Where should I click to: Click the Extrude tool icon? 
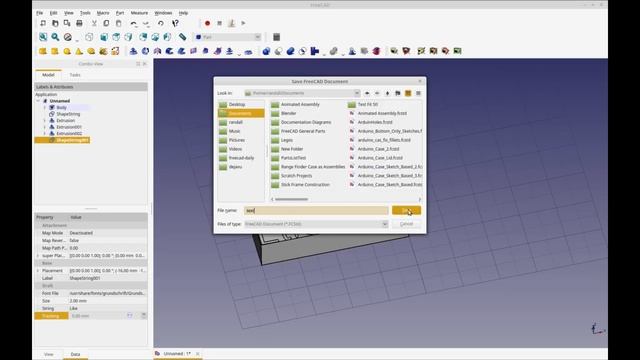[133, 51]
